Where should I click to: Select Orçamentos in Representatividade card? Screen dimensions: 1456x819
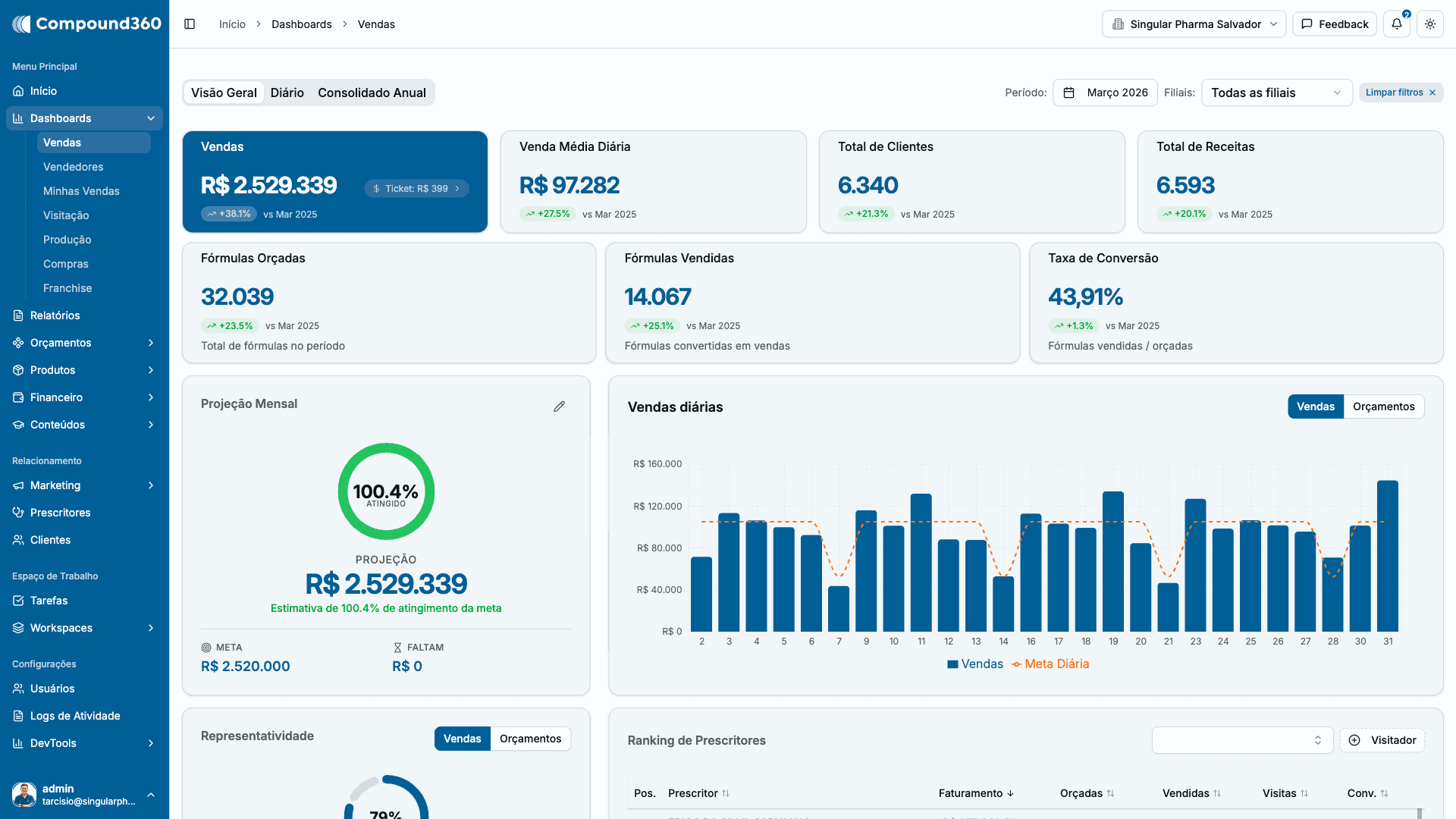[531, 739]
